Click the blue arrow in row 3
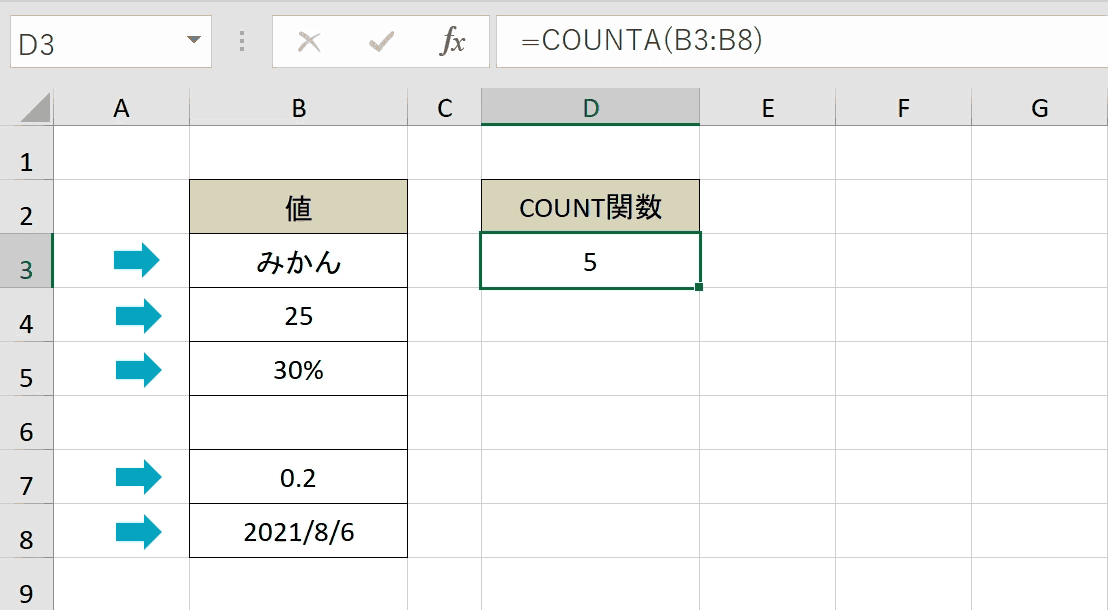This screenshot has height=610, width=1108. (137, 260)
